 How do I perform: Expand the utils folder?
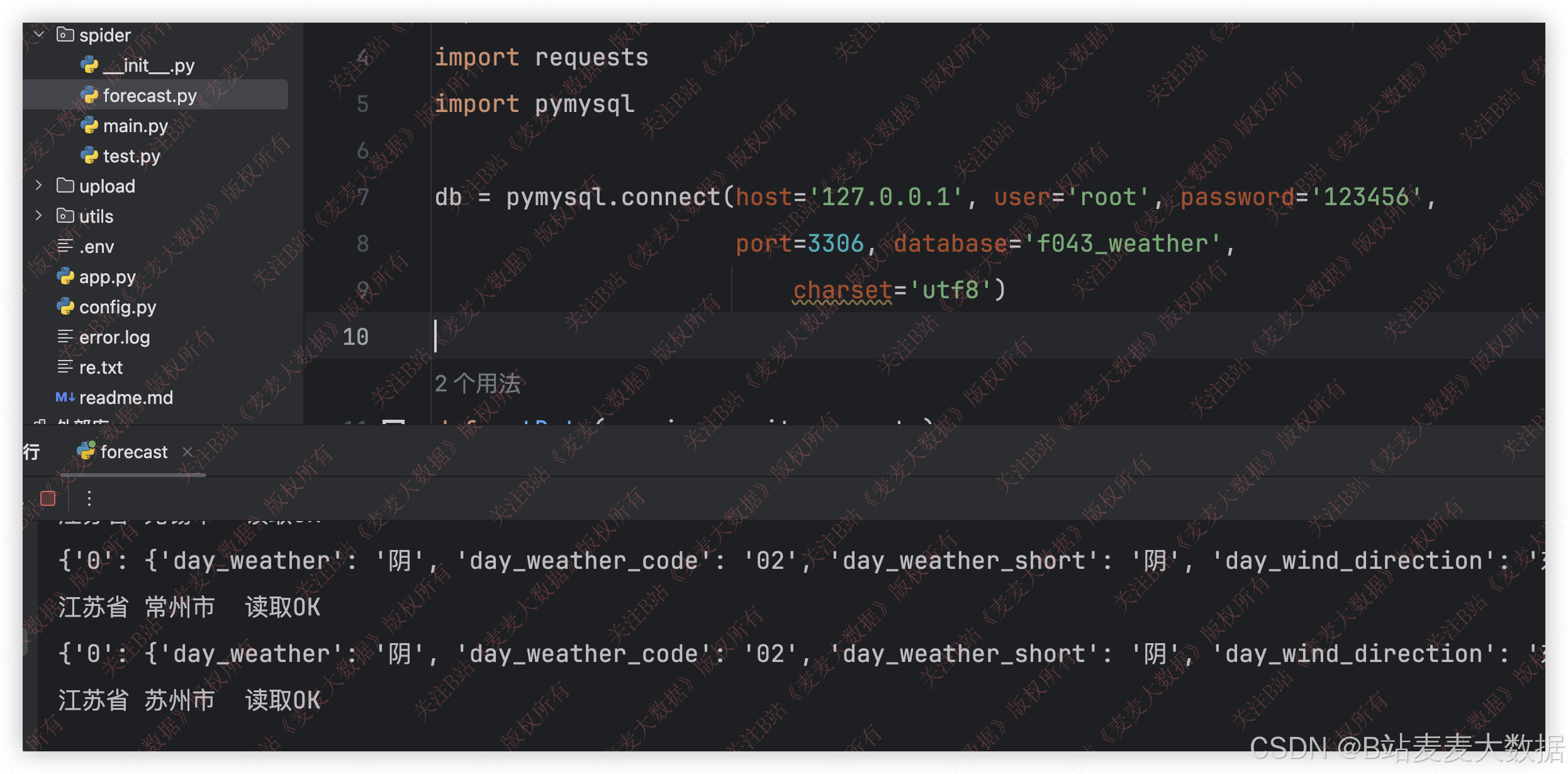click(x=39, y=216)
